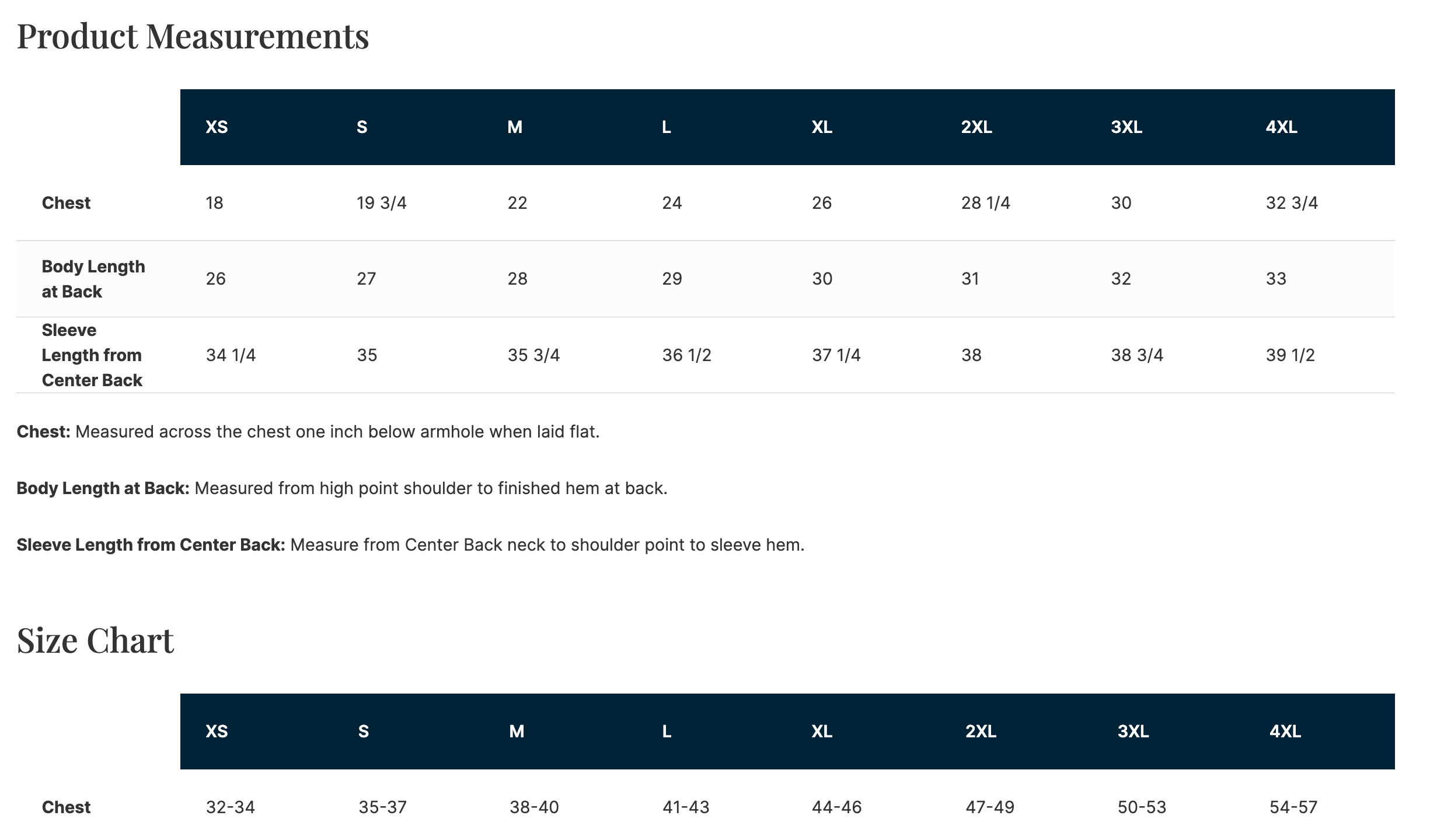Click the bold Chest: description label
1437x840 pixels.
pos(44,432)
